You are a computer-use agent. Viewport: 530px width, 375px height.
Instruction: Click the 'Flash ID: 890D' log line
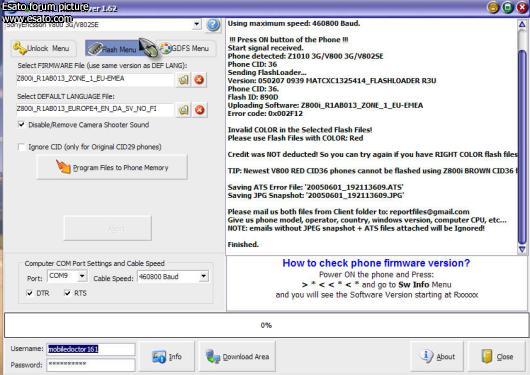point(253,97)
